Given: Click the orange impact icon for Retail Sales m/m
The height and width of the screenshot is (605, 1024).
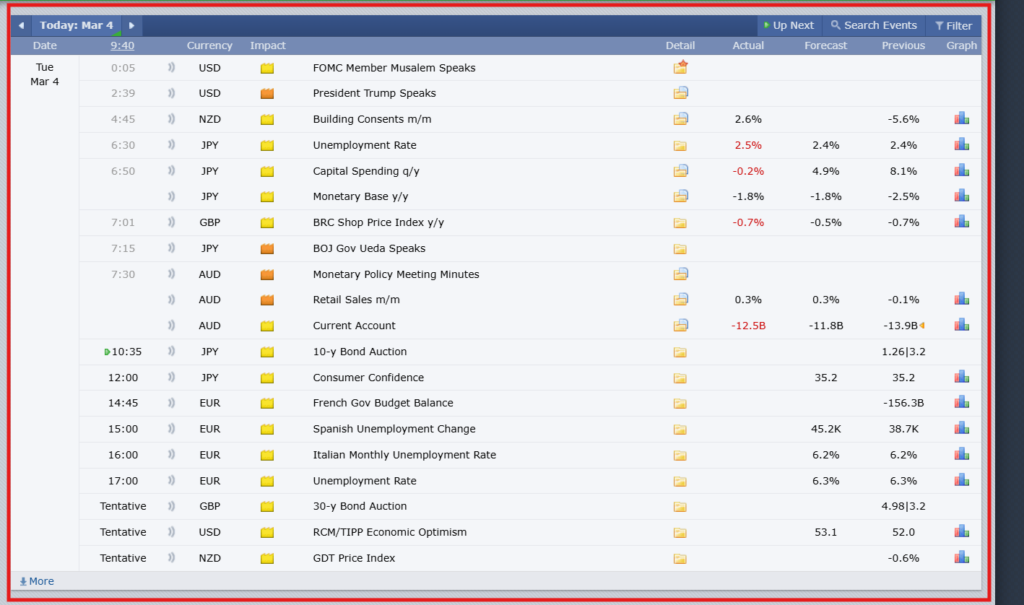Looking at the screenshot, I should [x=267, y=300].
